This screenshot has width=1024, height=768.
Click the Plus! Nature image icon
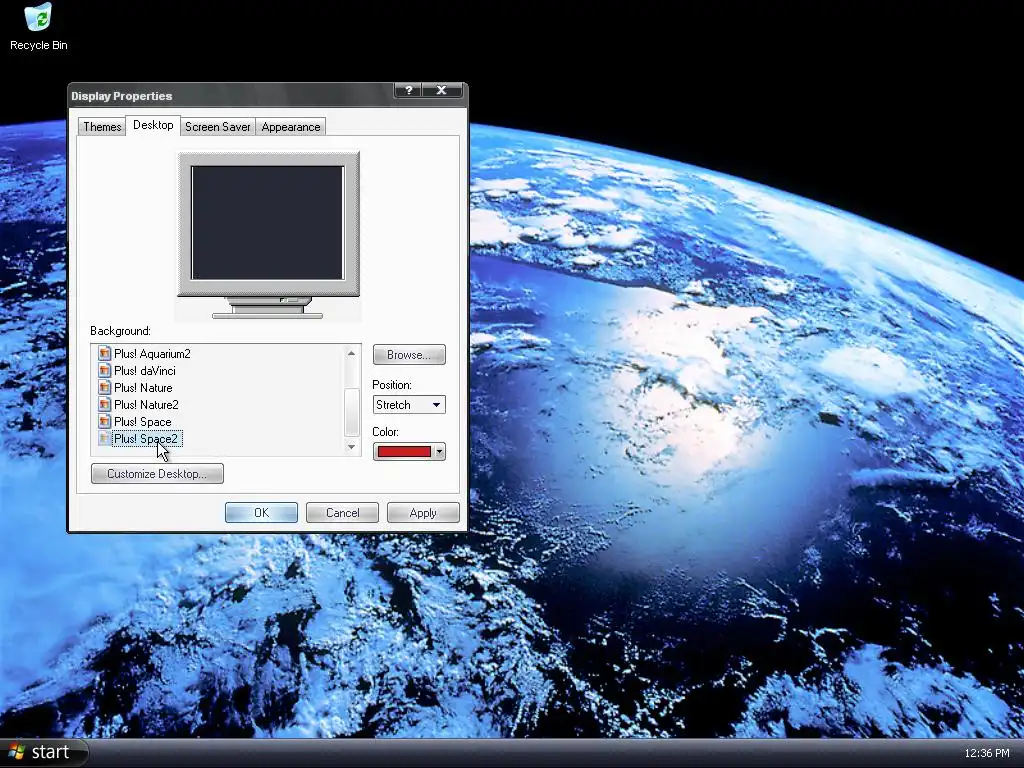(104, 387)
